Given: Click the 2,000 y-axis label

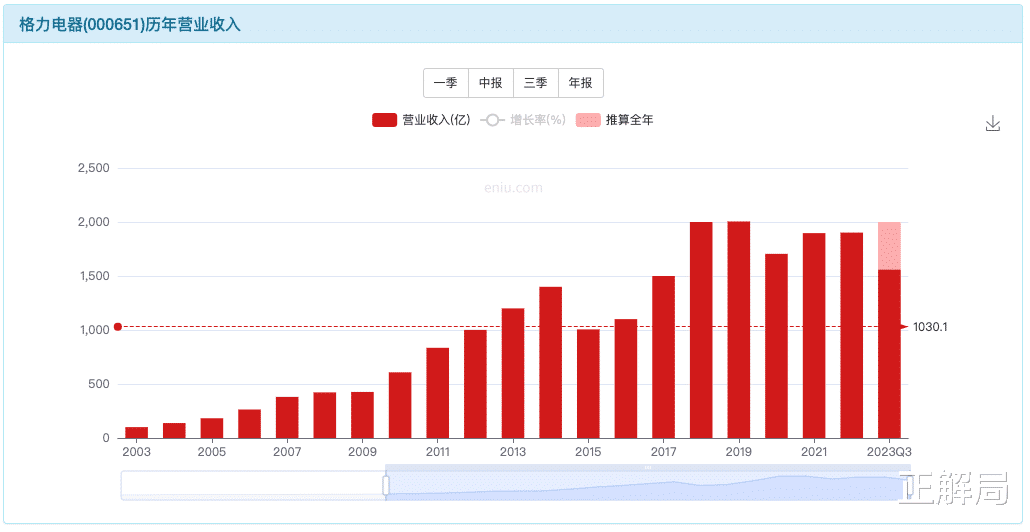Looking at the screenshot, I should (x=94, y=222).
